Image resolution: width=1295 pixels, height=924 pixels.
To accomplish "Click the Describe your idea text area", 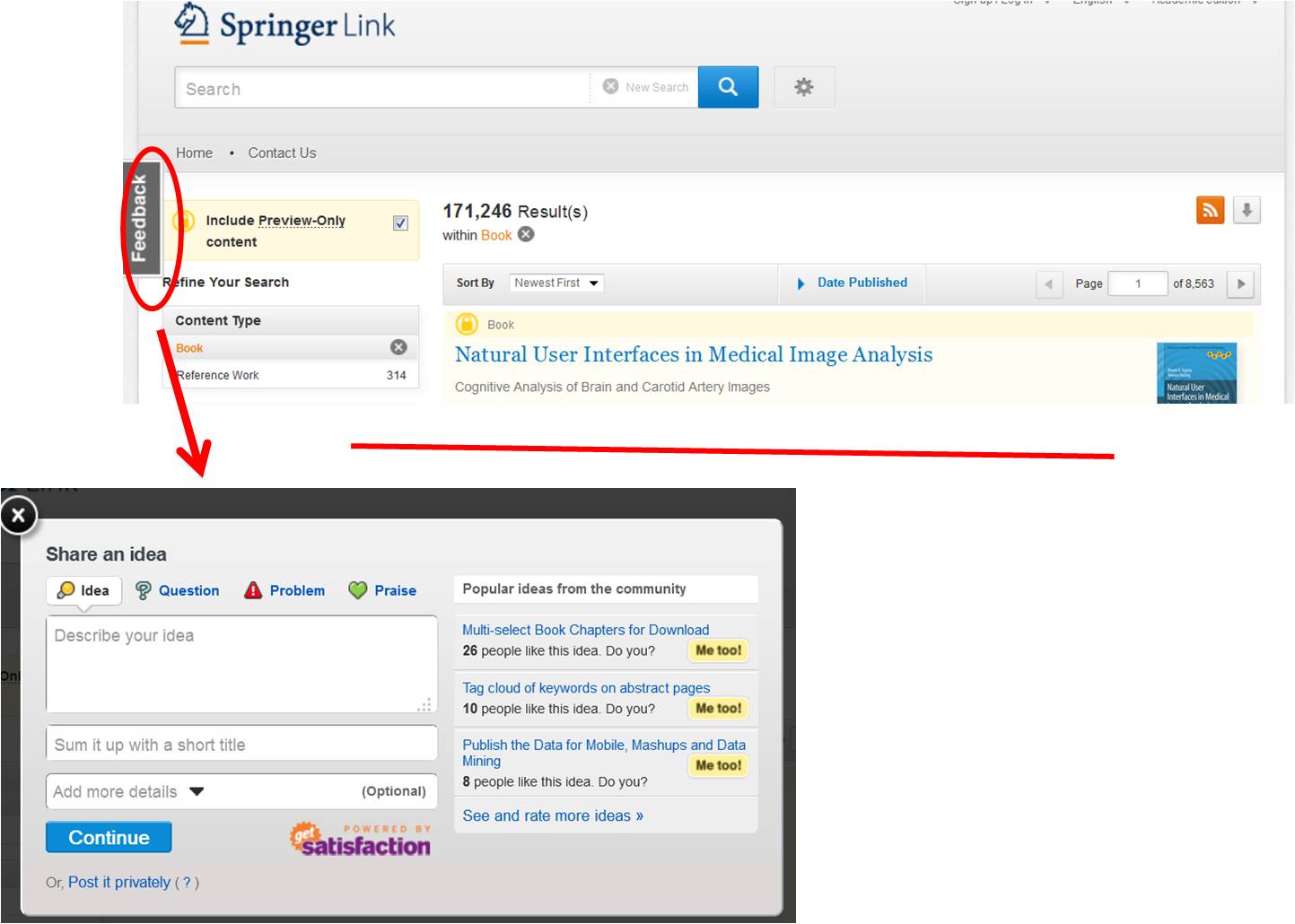I will (x=241, y=665).
